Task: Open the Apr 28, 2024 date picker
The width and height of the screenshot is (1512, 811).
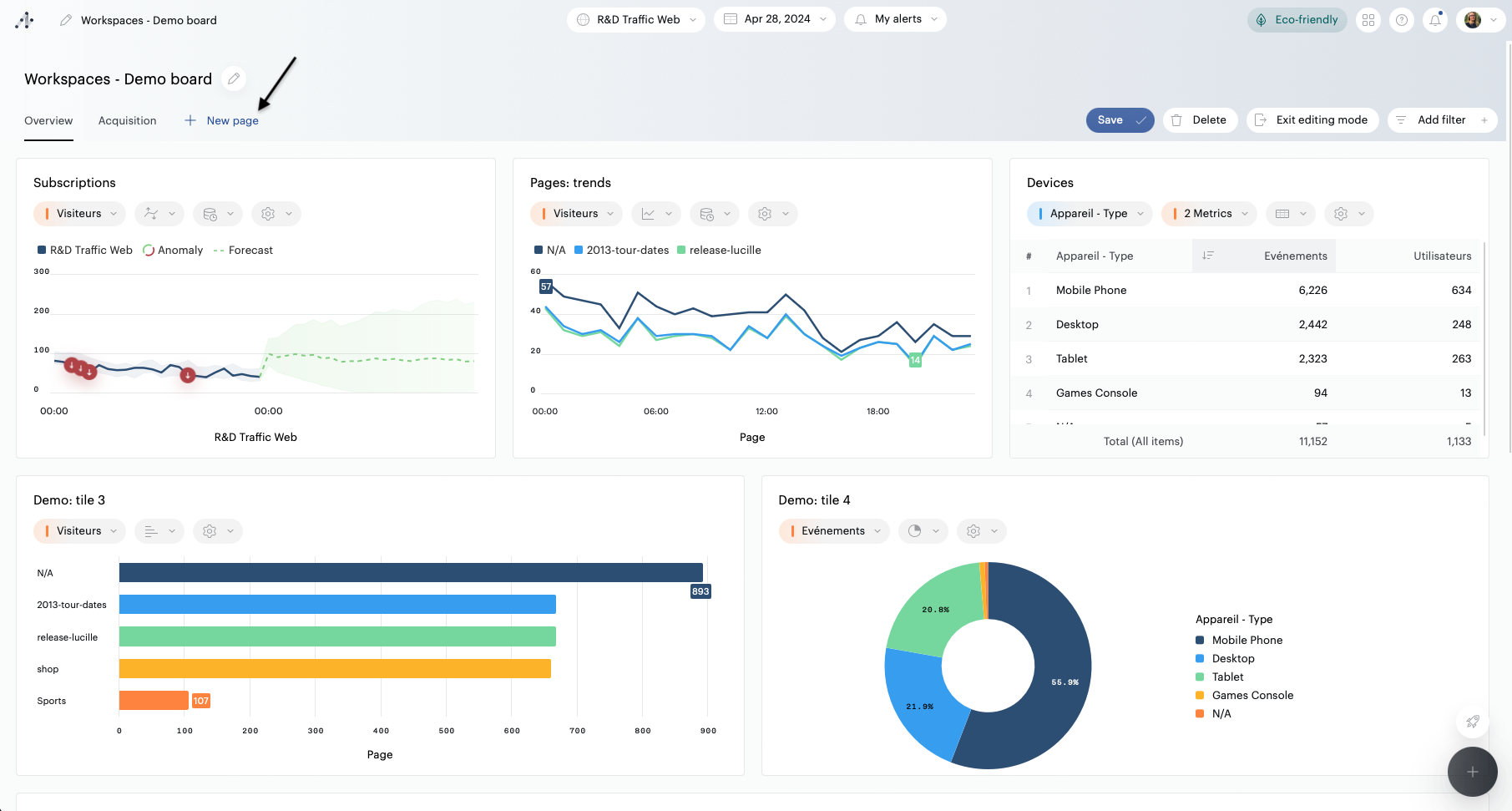Action: pos(775,20)
